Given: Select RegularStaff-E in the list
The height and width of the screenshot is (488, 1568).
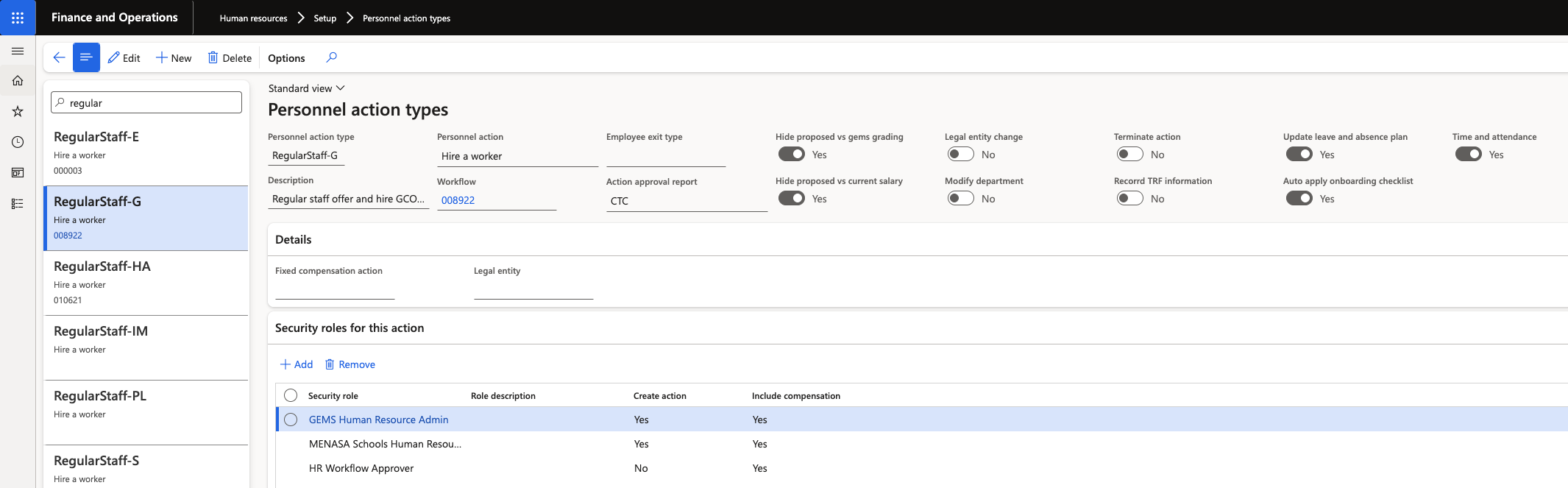Looking at the screenshot, I should 146,153.
